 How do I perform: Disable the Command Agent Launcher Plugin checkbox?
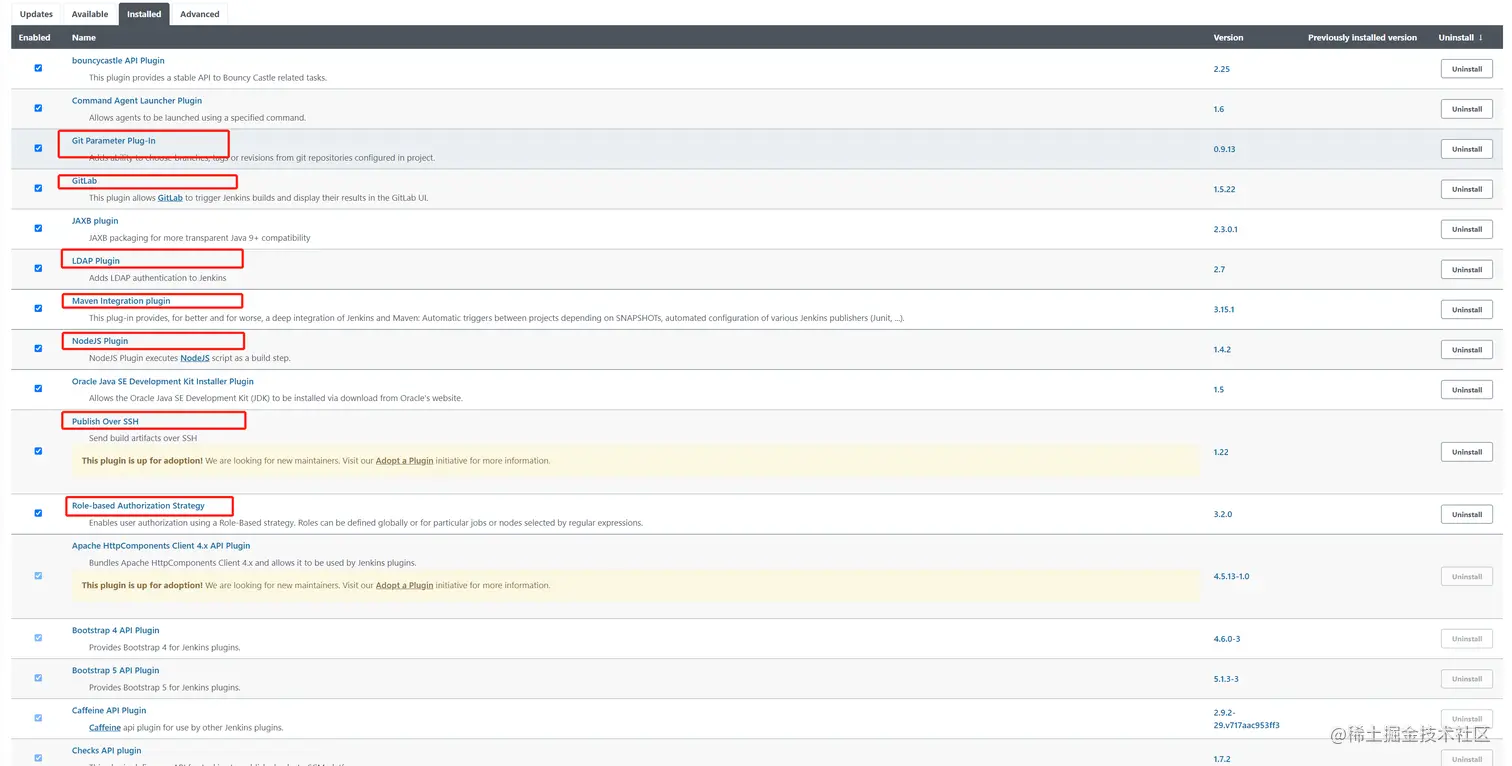coord(38,108)
